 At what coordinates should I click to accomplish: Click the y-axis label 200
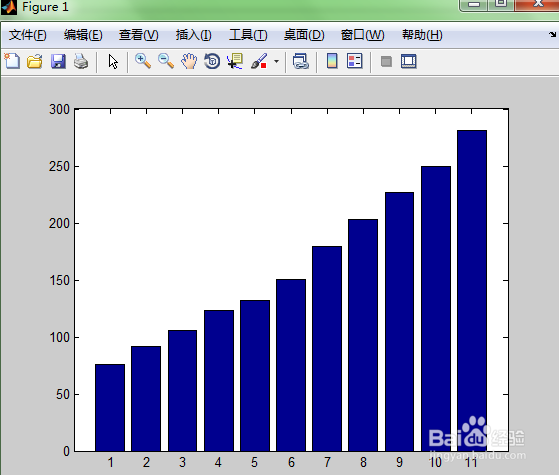pyautogui.click(x=60, y=224)
